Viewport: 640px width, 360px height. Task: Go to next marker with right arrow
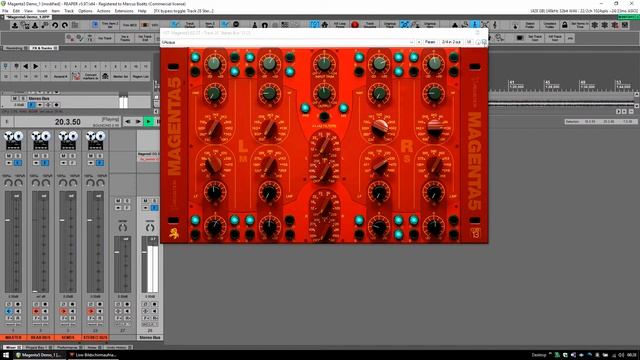tap(36, 66)
